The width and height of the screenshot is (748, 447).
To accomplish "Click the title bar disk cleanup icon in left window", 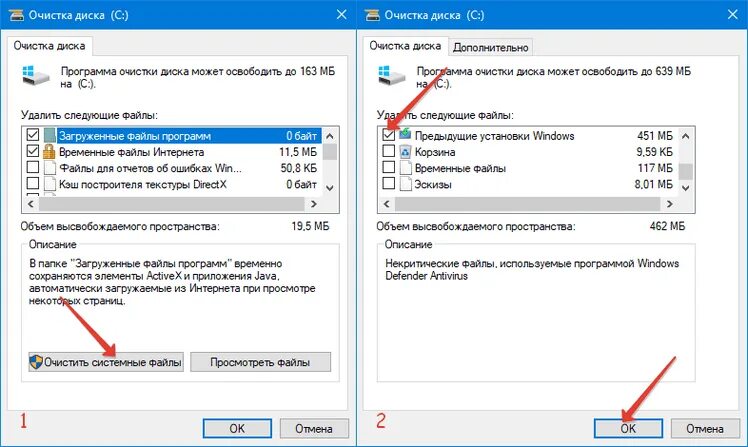I will (x=16, y=15).
